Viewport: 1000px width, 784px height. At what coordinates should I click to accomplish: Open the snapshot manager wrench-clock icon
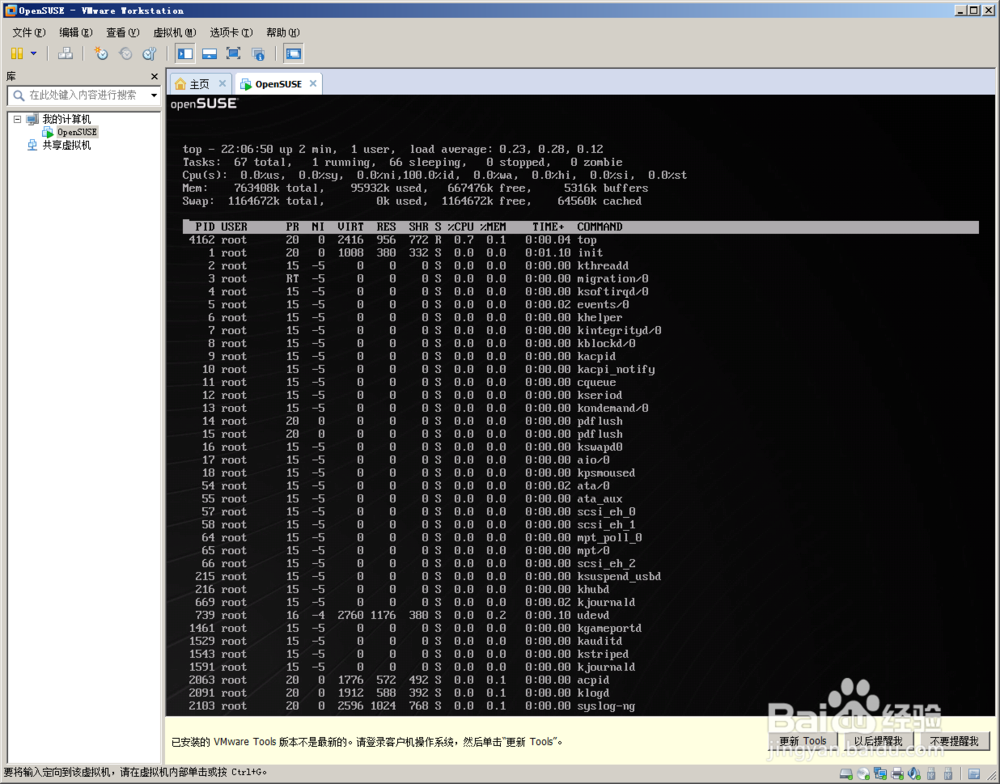[x=149, y=54]
